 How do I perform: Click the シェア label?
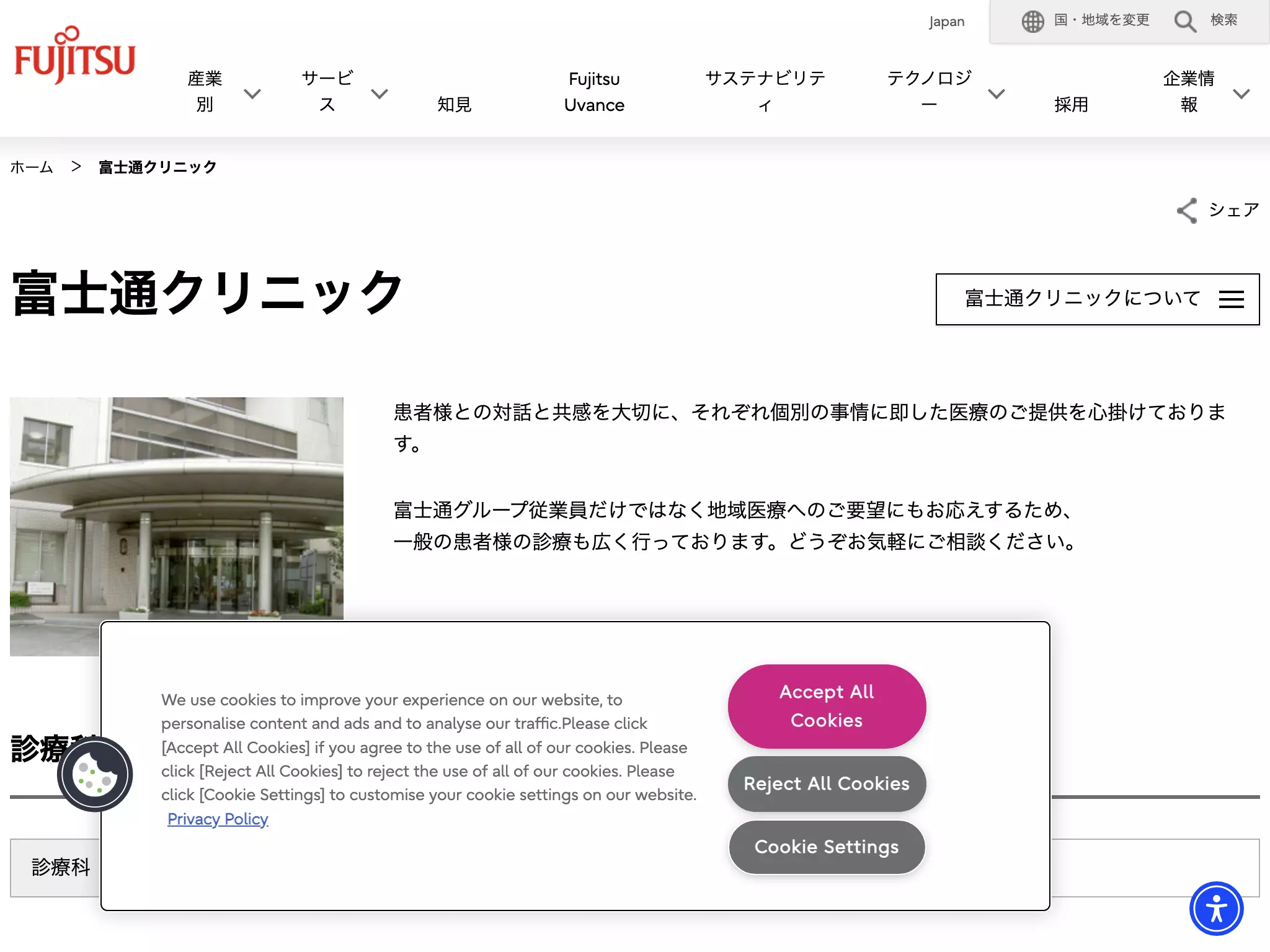[x=1234, y=210]
